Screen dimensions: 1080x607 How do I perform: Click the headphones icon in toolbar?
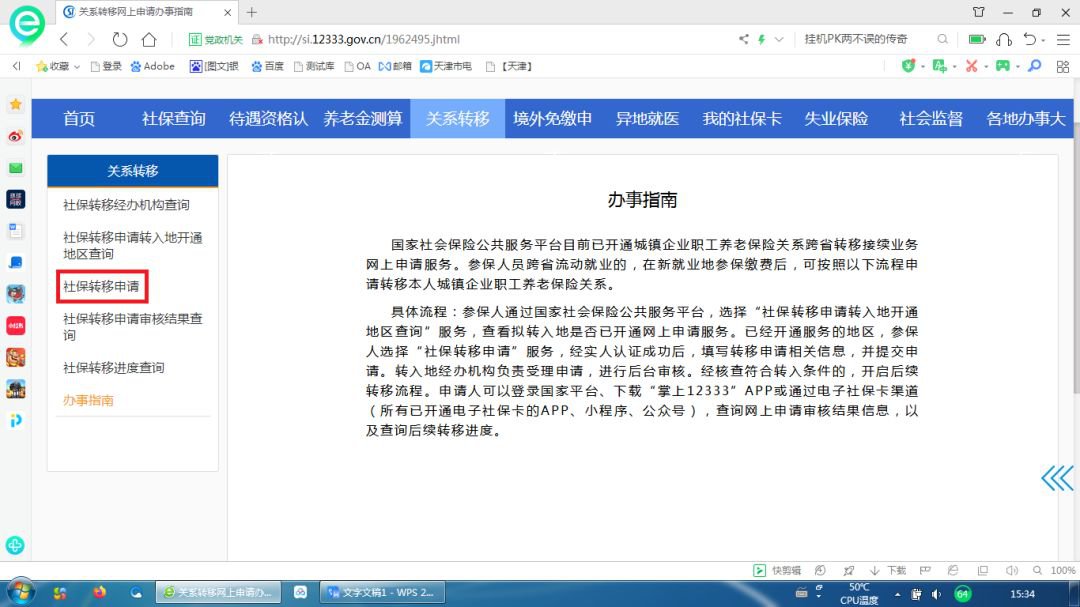tap(1004, 39)
